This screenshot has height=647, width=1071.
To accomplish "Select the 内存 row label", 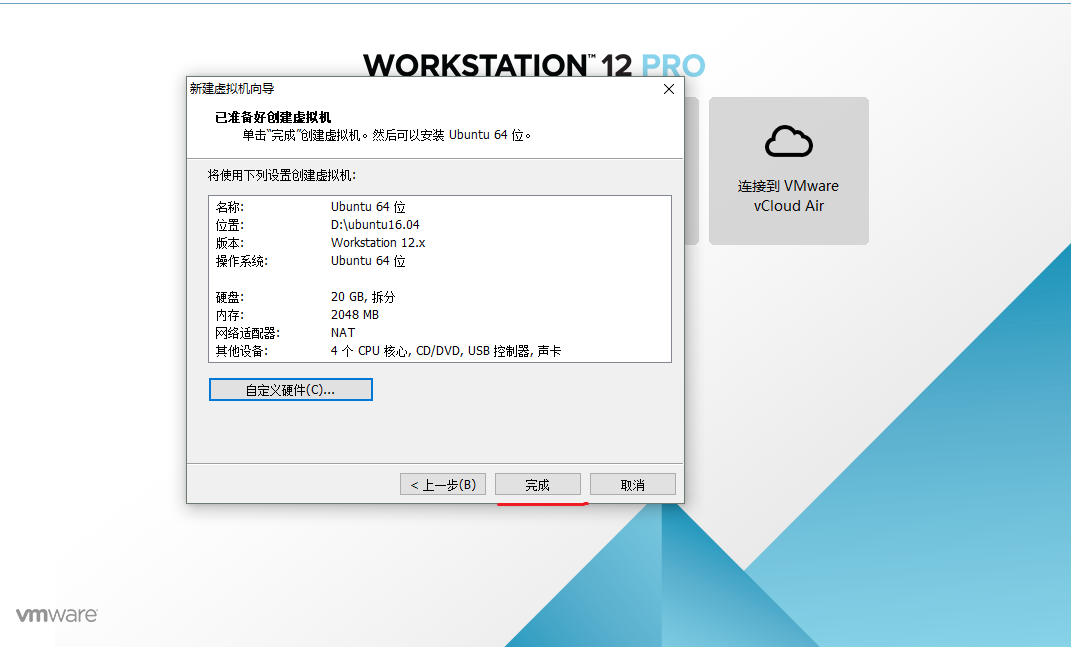I will [230, 315].
